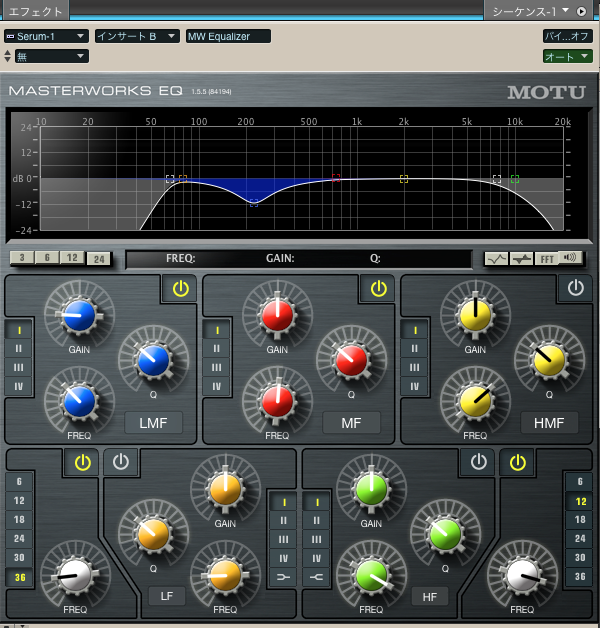Click the blue LMF band handle on graph
The image size is (600, 628).
[x=254, y=203]
